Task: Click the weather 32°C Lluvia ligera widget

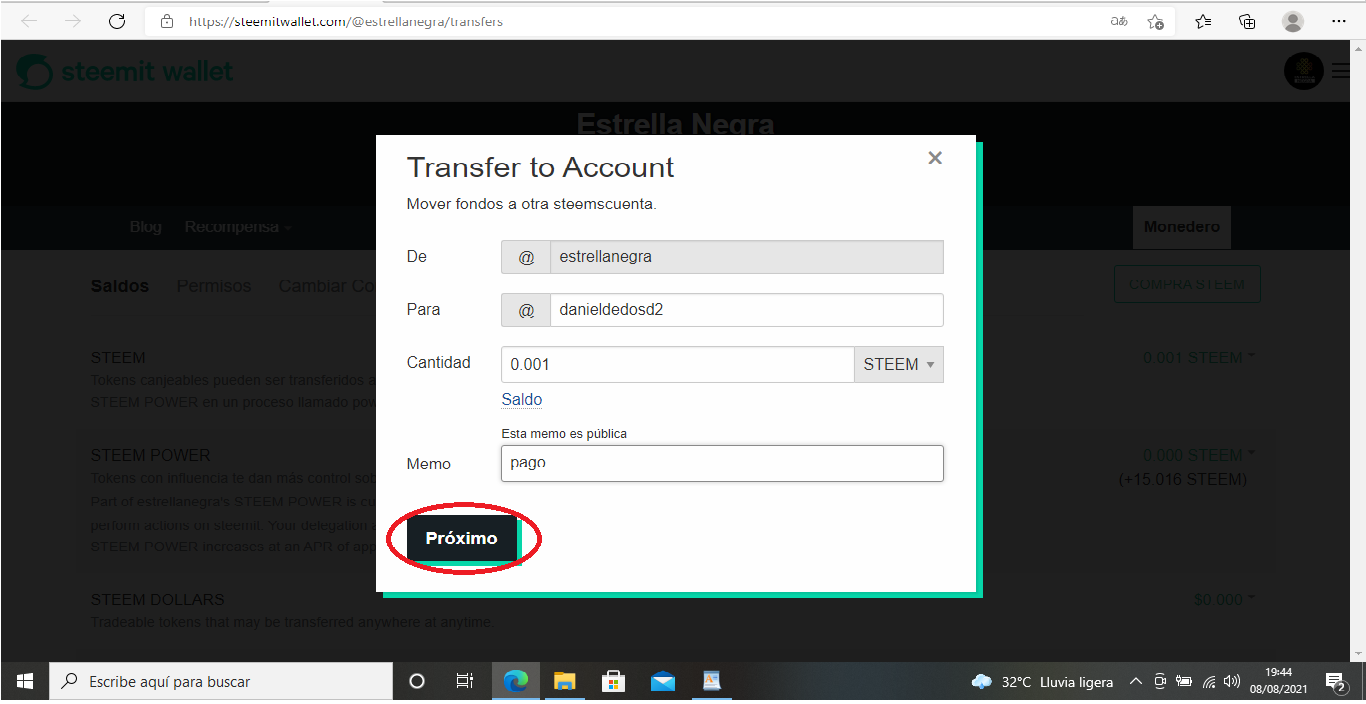Action: [1042, 682]
